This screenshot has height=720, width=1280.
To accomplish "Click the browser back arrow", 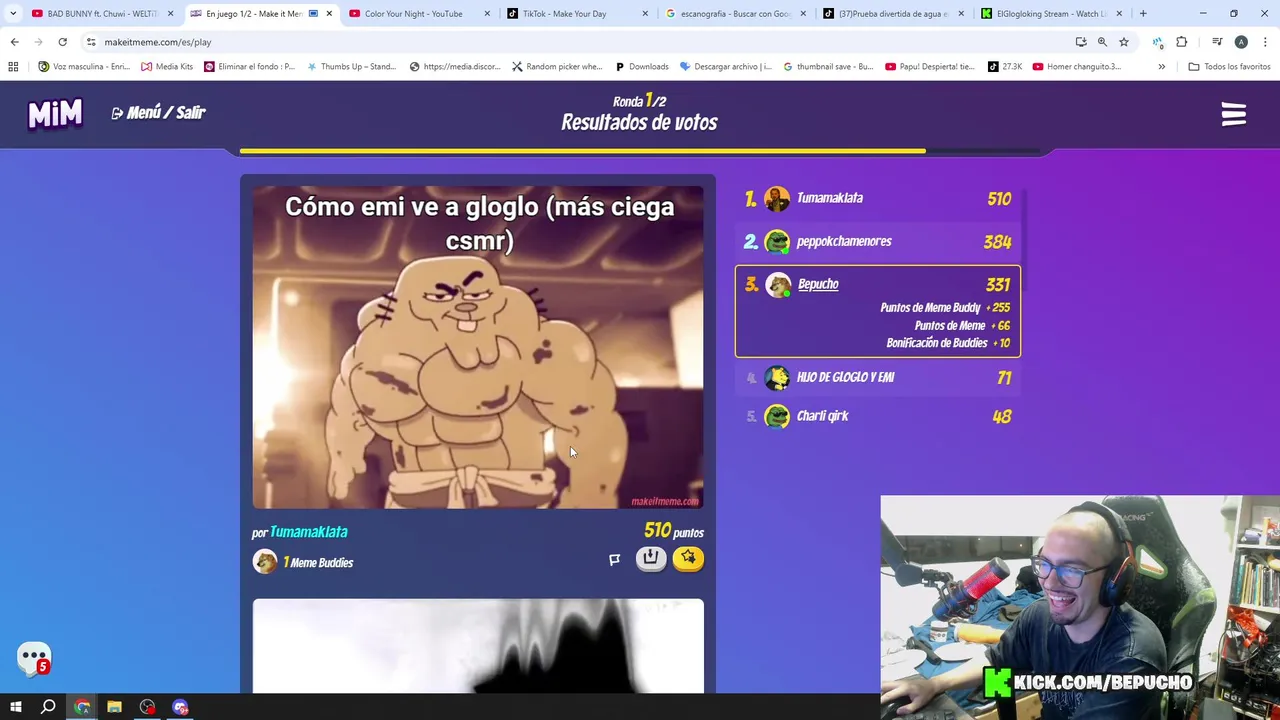I will click(14, 42).
